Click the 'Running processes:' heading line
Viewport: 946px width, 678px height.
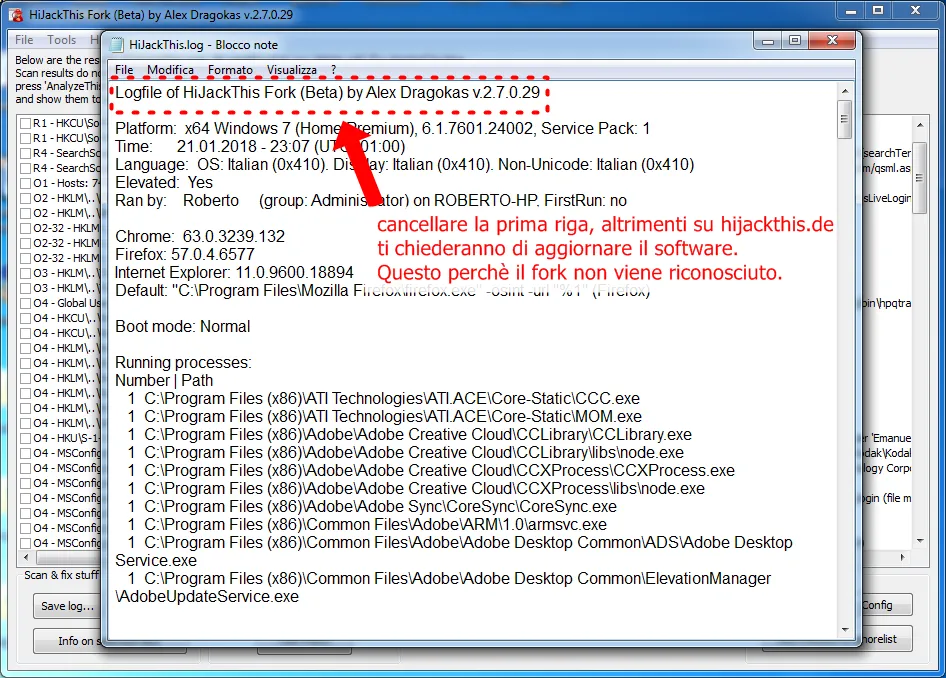pos(183,363)
